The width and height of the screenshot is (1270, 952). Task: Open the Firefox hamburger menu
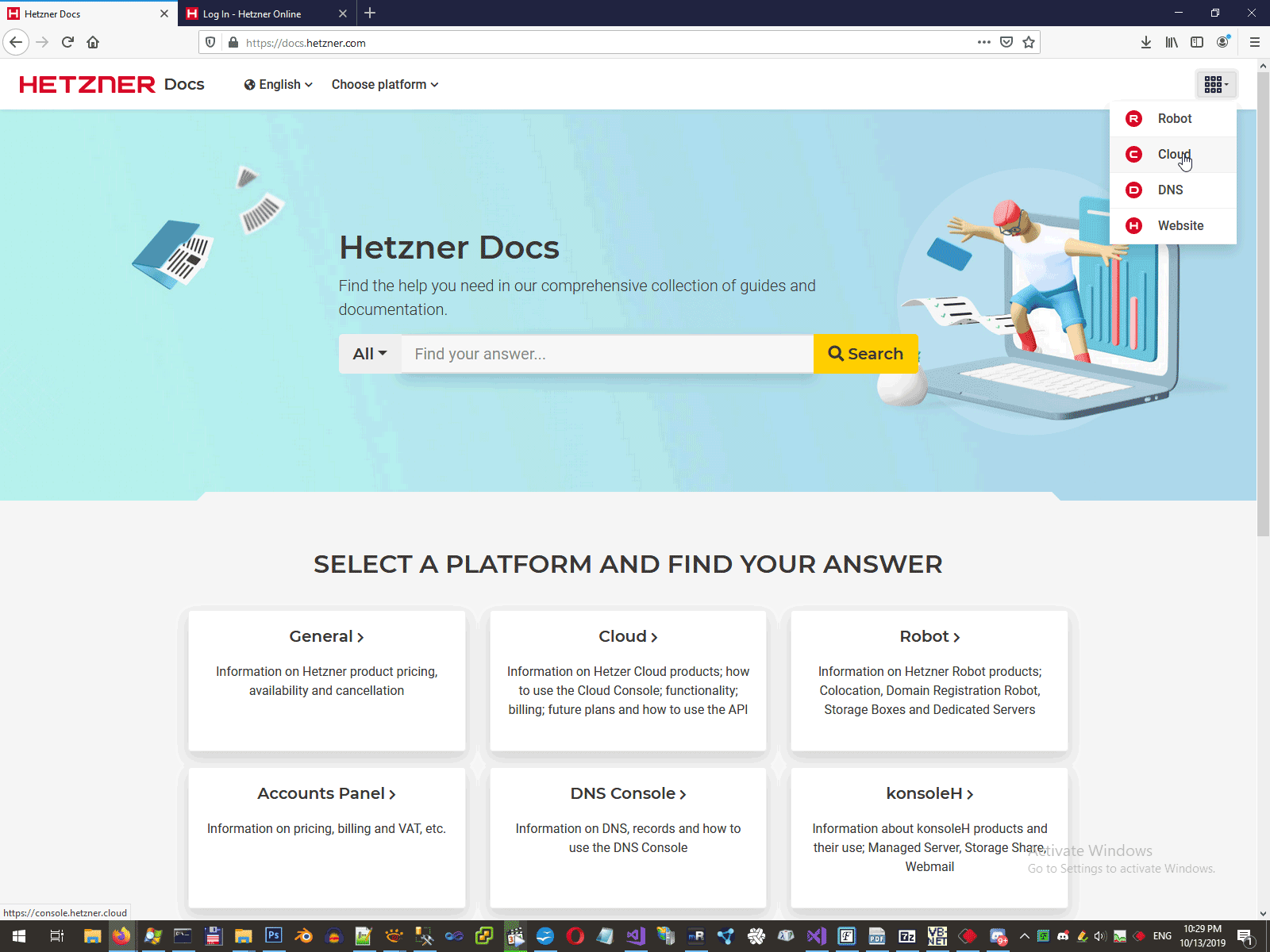point(1255,42)
